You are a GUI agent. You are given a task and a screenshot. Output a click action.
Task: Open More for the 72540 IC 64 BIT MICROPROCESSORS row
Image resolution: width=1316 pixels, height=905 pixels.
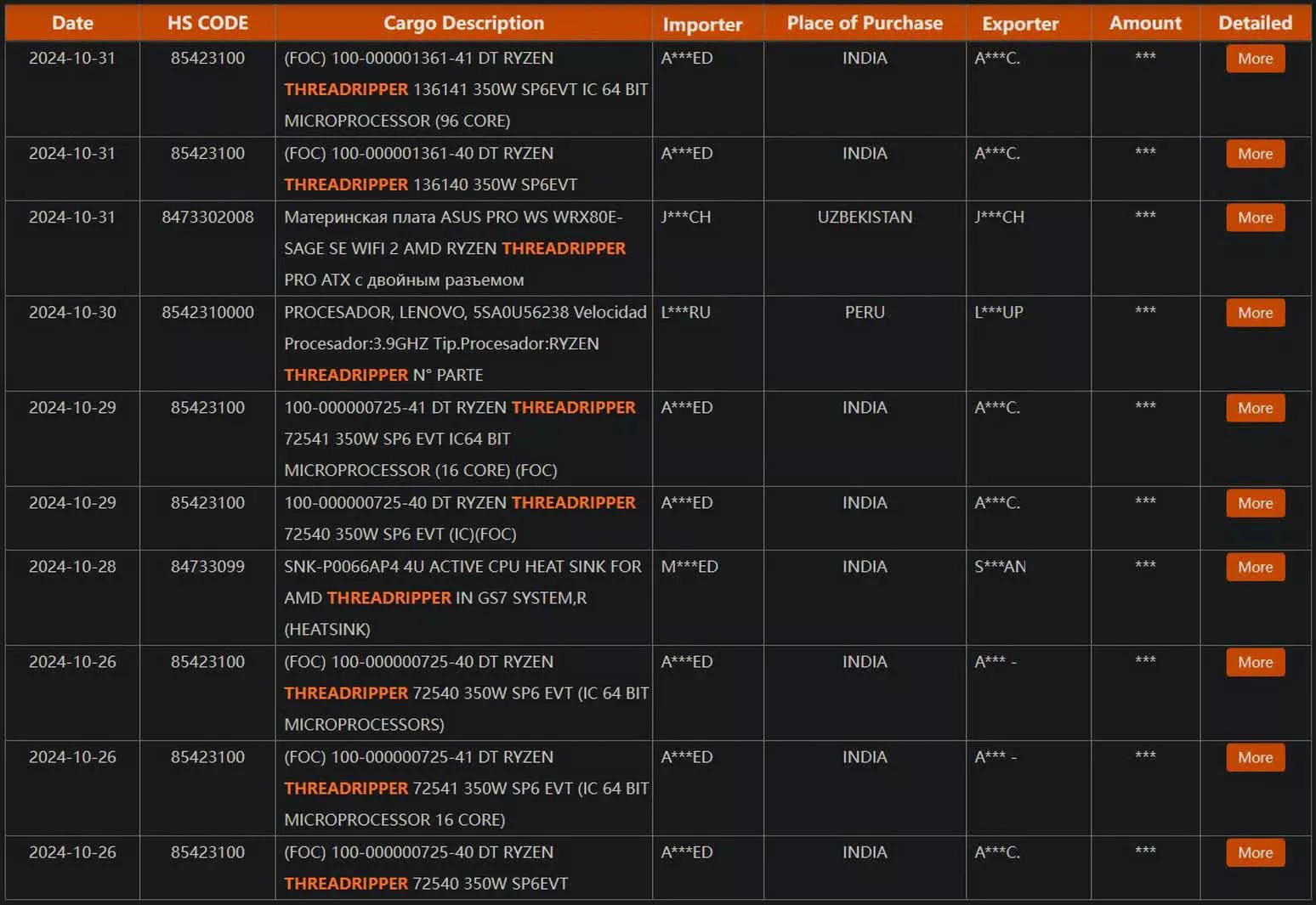click(1255, 662)
